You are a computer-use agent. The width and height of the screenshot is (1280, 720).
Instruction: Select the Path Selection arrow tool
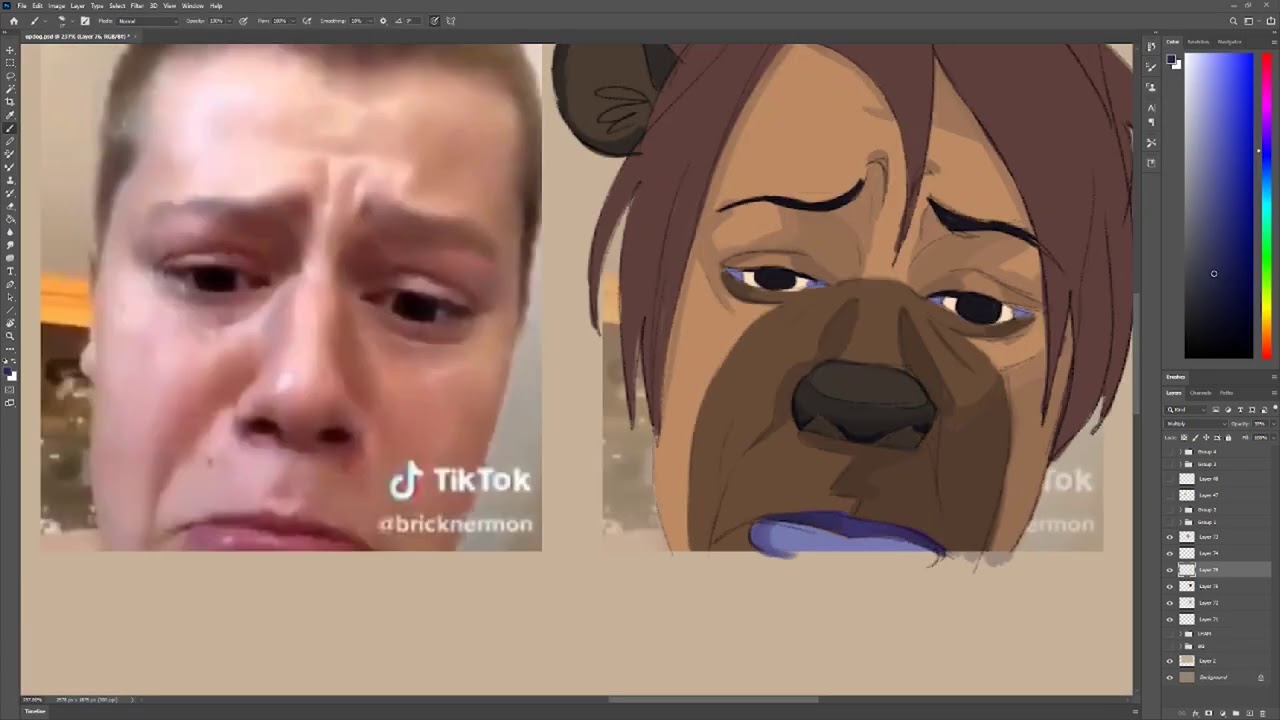click(x=10, y=298)
